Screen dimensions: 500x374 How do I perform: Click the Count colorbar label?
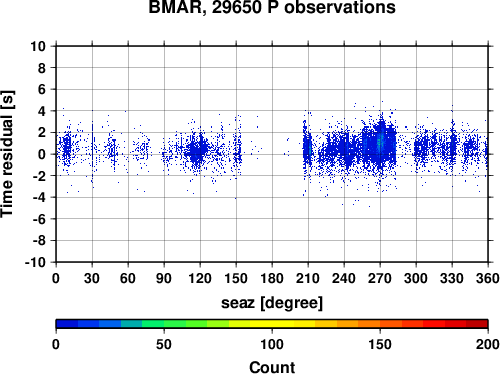pos(272,367)
